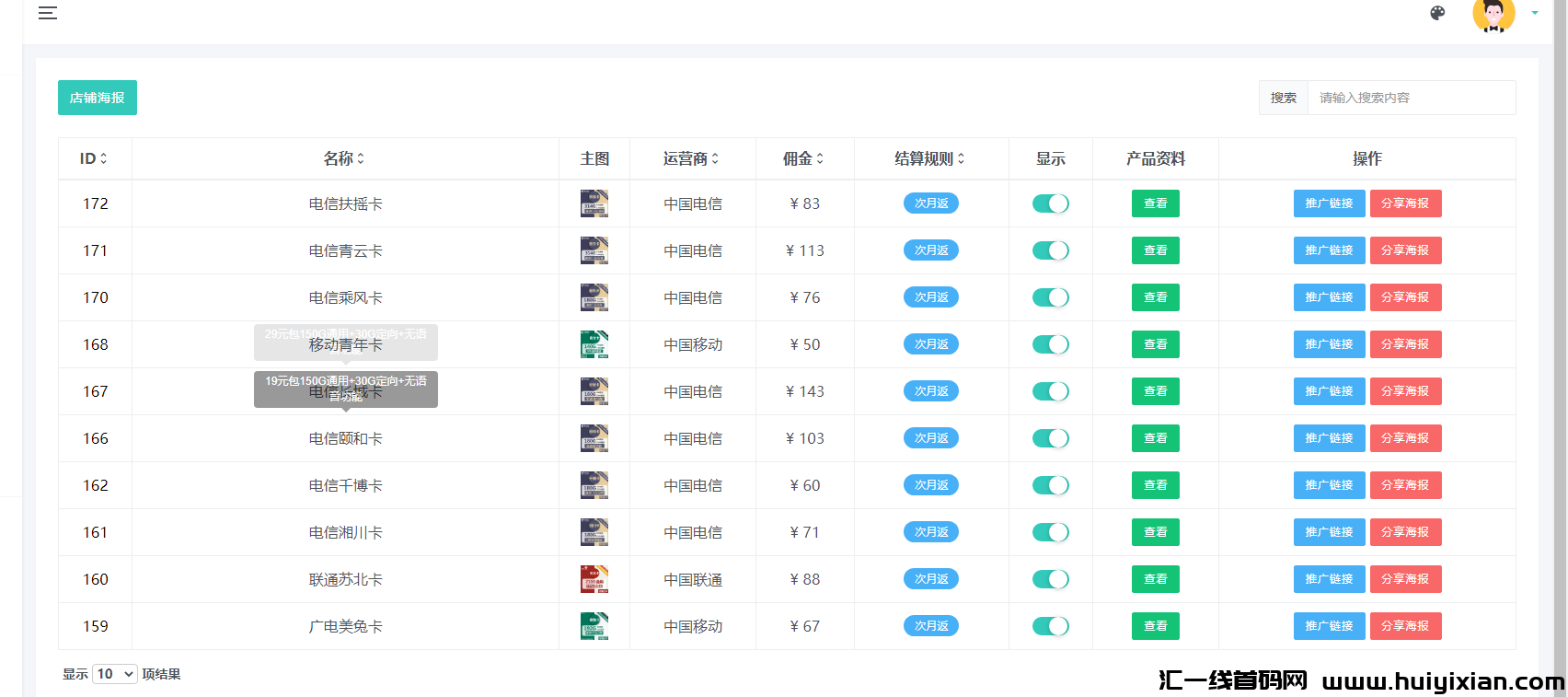The height and width of the screenshot is (697, 1568).
Task: Click 推广链接 for 电信青云卡
Action: [1328, 250]
